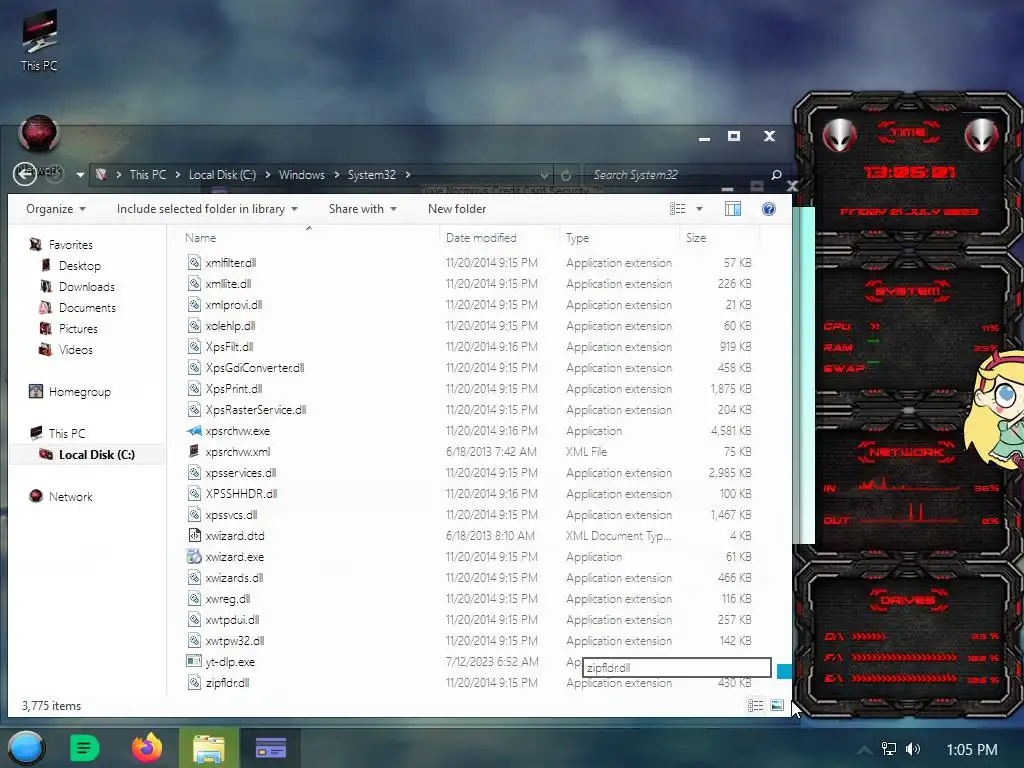
Task: Sort by the Size column header
Action: click(x=696, y=238)
